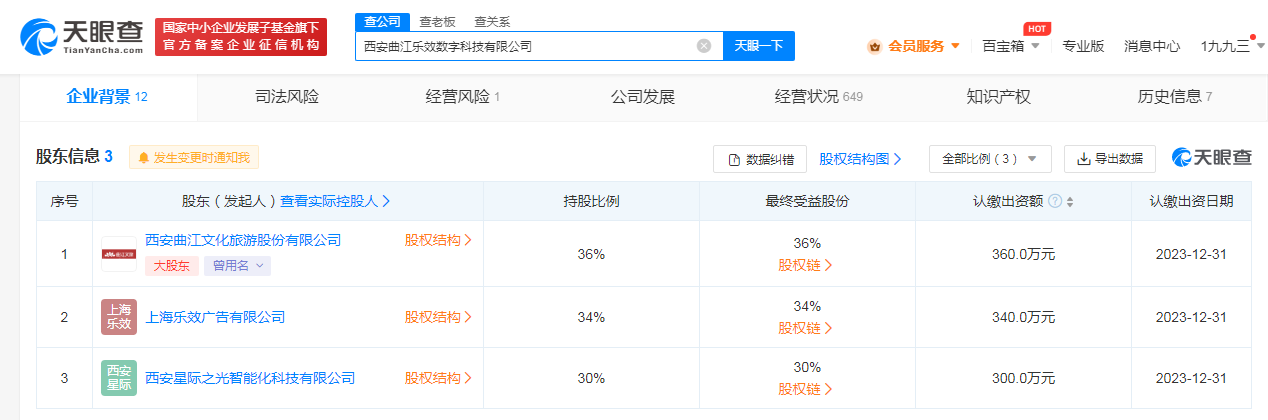Image resolution: width=1268 pixels, height=420 pixels.
Task: Click the 西安曲江文化旅游 company logo thumbnail
Action: point(119,254)
